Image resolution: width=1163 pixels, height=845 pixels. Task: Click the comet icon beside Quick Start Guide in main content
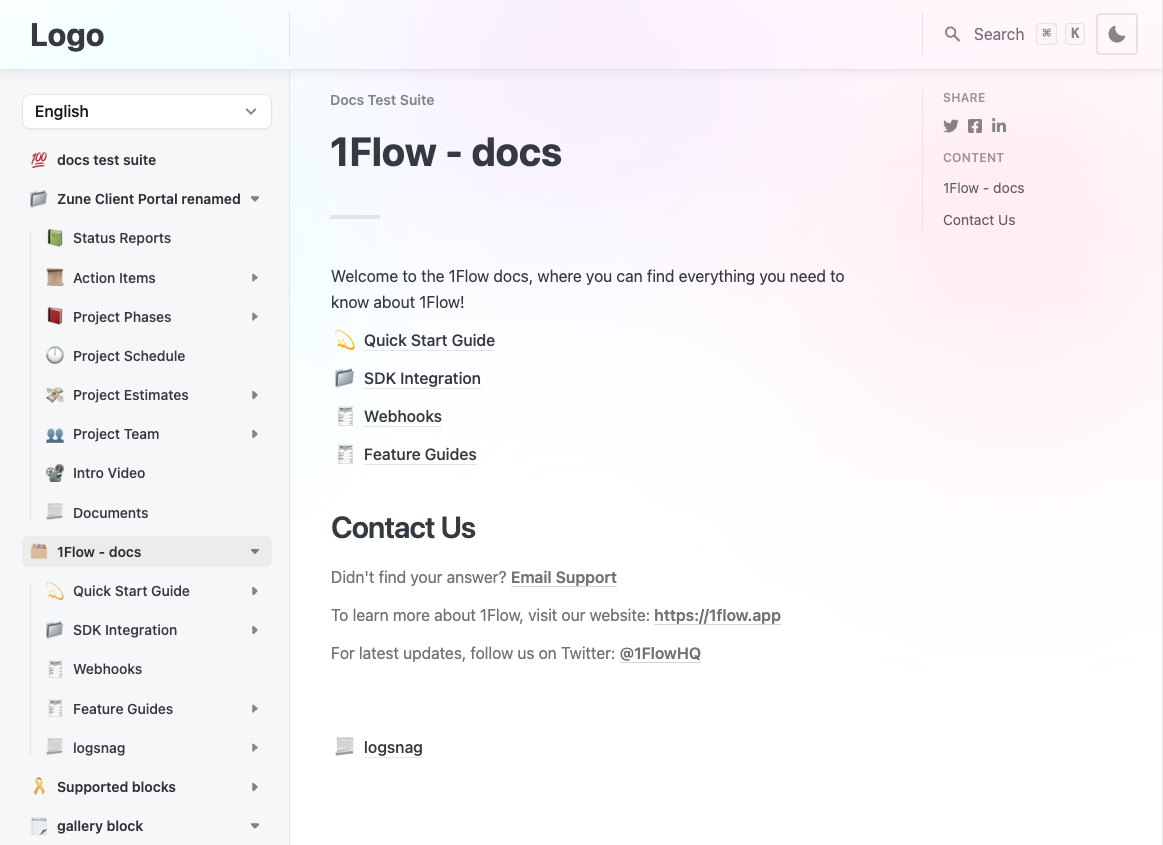click(x=345, y=341)
